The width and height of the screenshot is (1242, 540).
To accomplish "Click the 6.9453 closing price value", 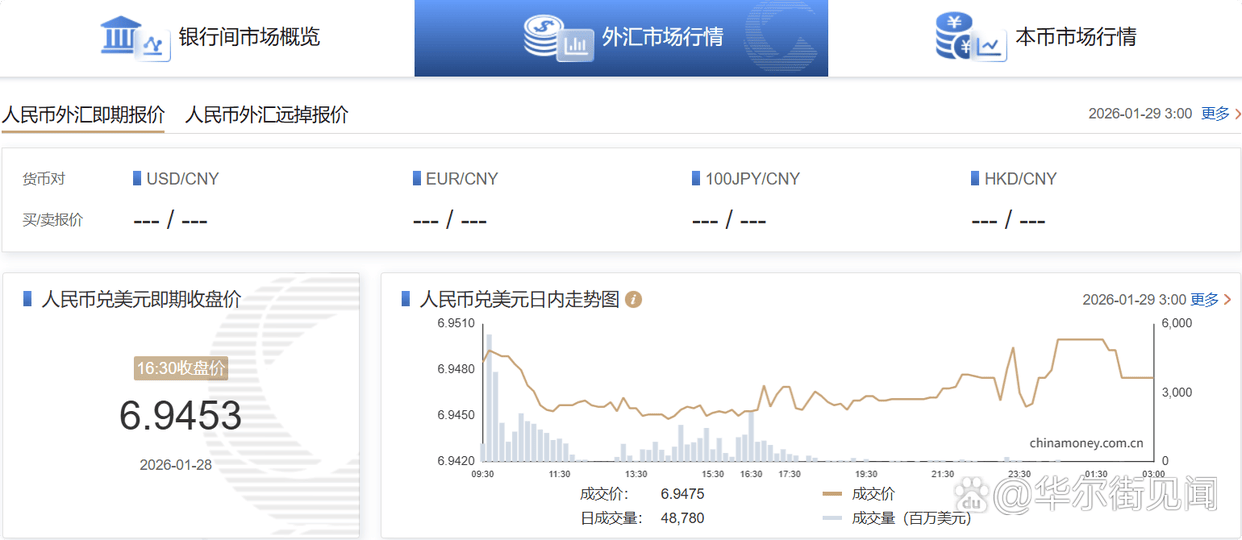I will coord(181,416).
